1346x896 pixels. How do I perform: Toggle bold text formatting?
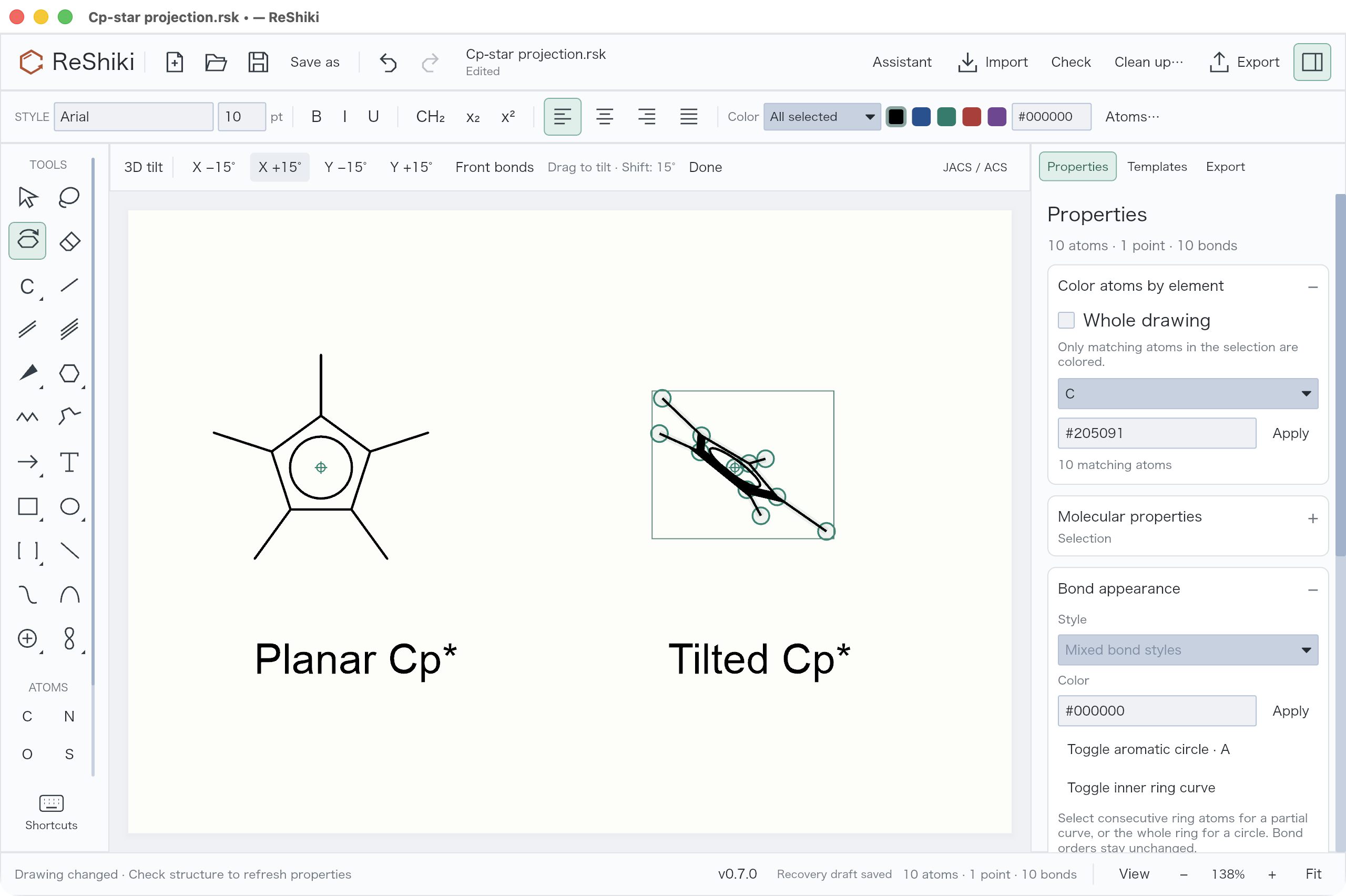coord(316,117)
